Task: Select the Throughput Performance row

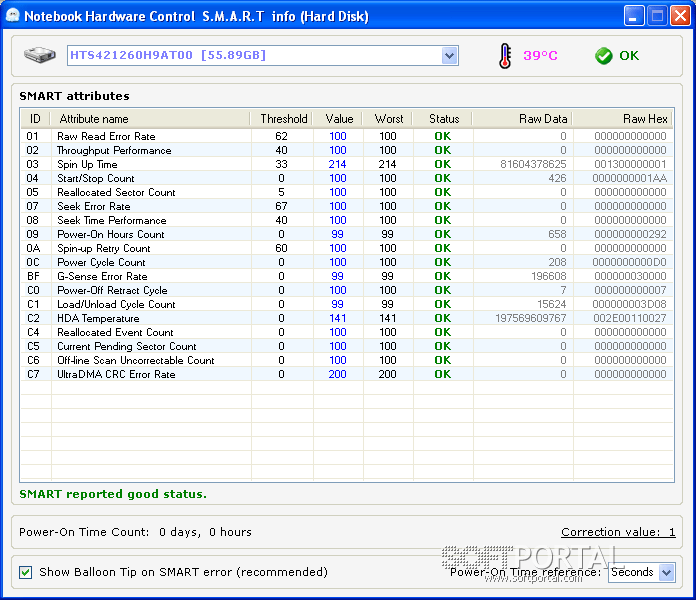Action: pyautogui.click(x=347, y=150)
